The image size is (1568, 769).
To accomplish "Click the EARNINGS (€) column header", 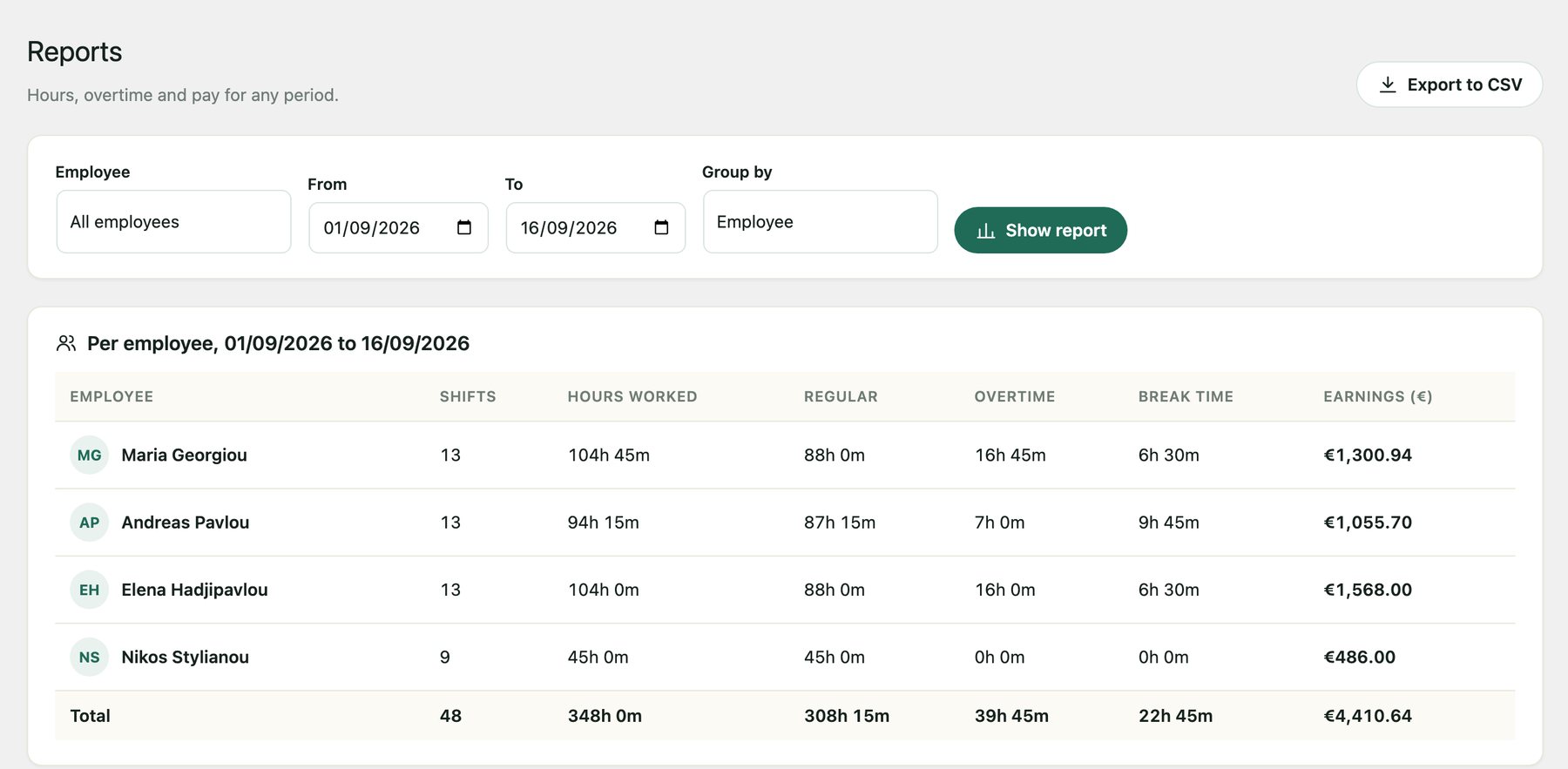I will click(1378, 396).
